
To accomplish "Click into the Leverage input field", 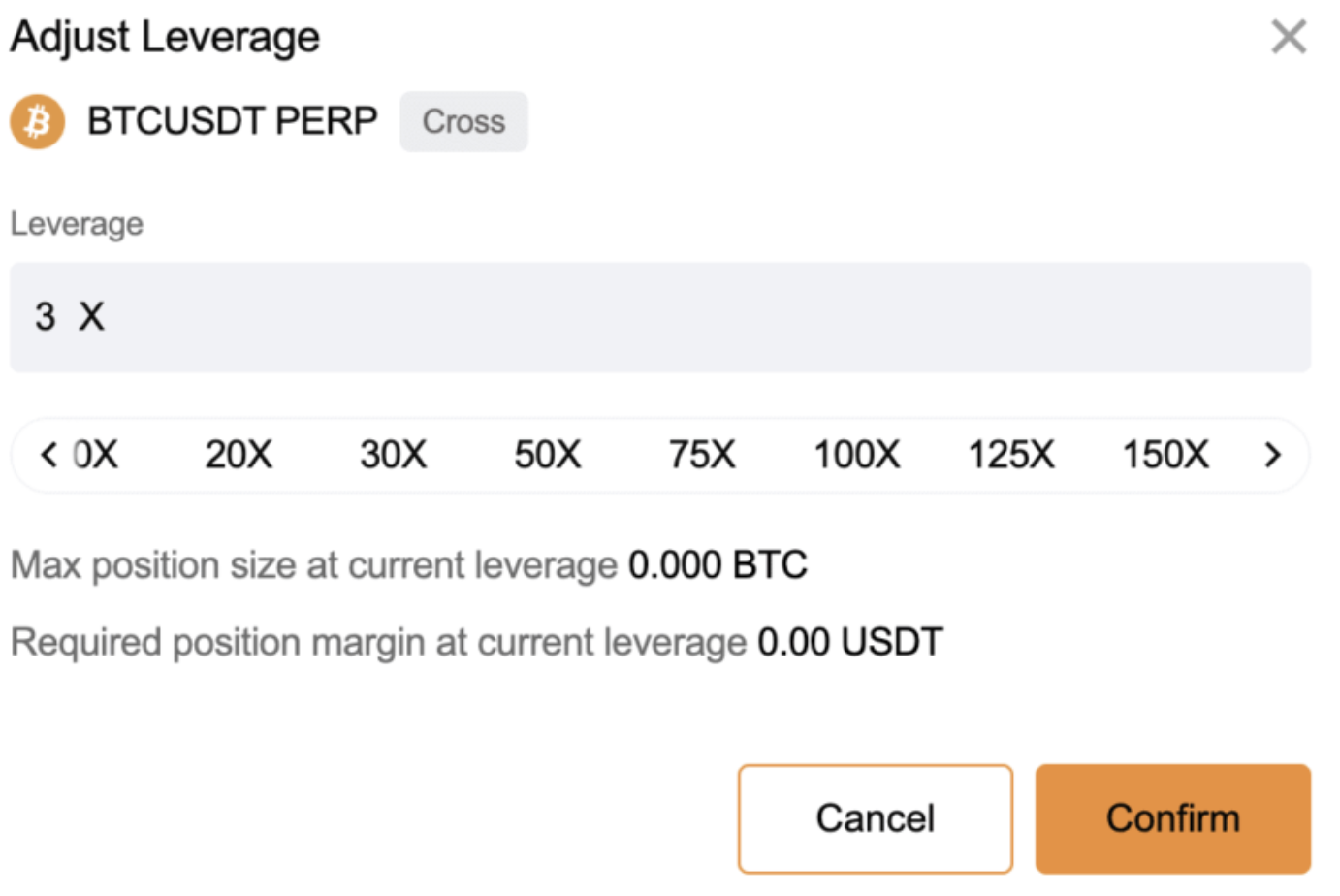I will (659, 317).
